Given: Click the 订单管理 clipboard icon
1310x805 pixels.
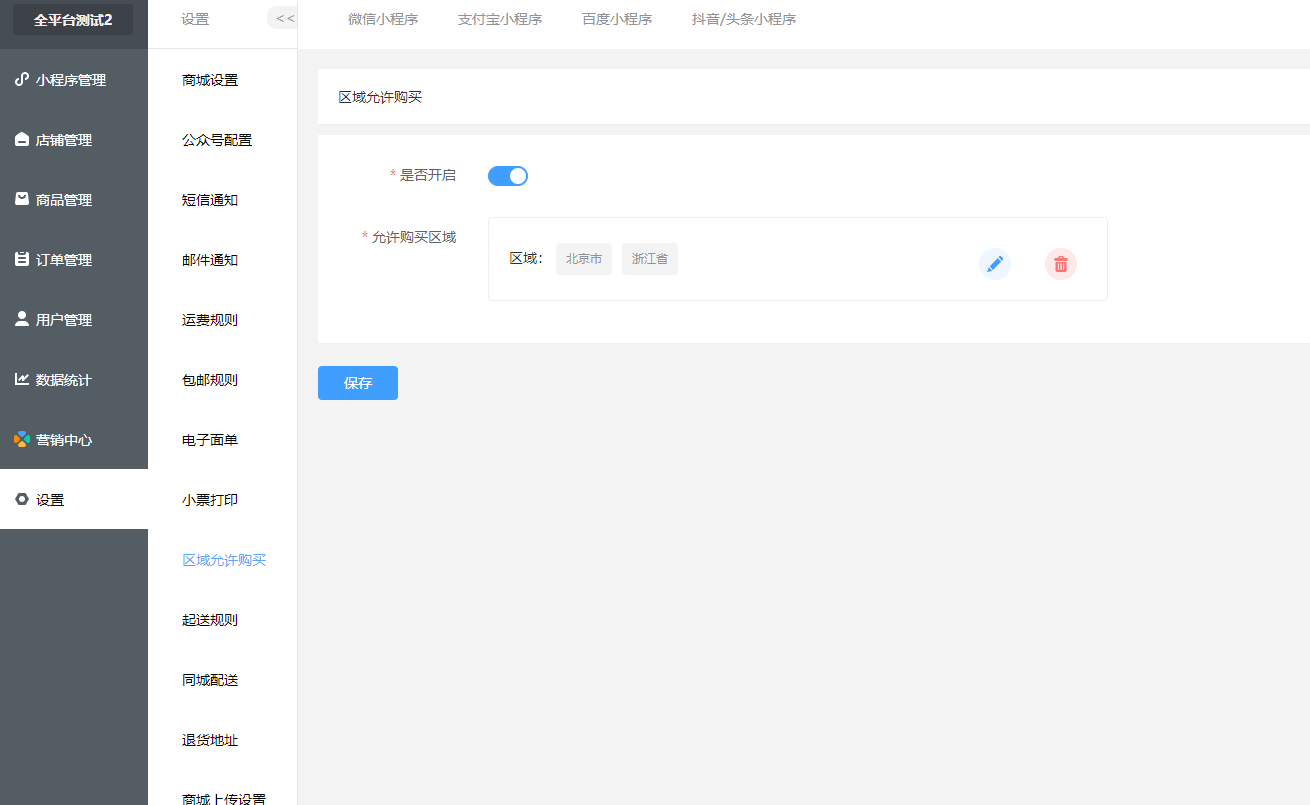Looking at the screenshot, I should coord(22,260).
